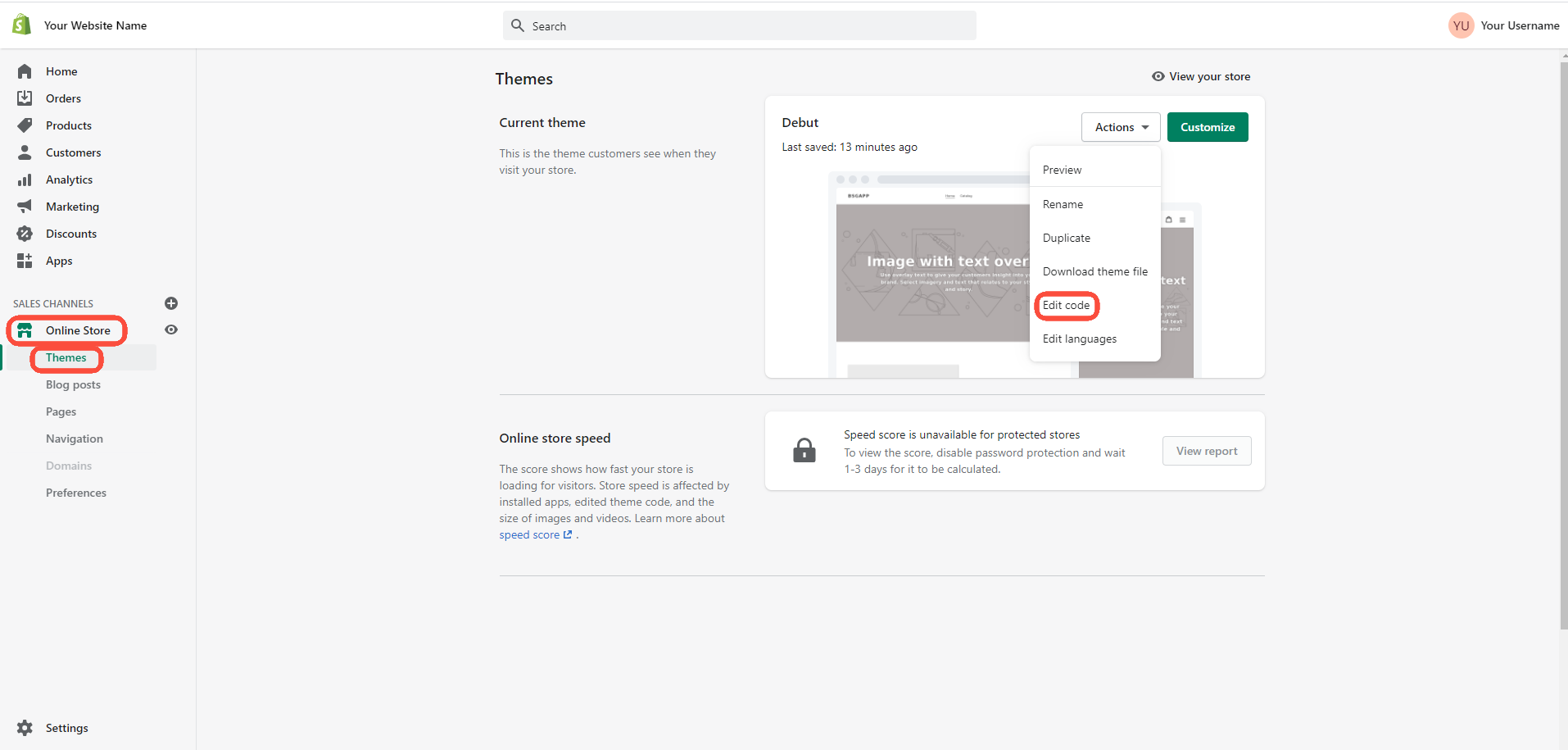Focus the Search field
The width and height of the screenshot is (1568, 750).
tap(740, 25)
